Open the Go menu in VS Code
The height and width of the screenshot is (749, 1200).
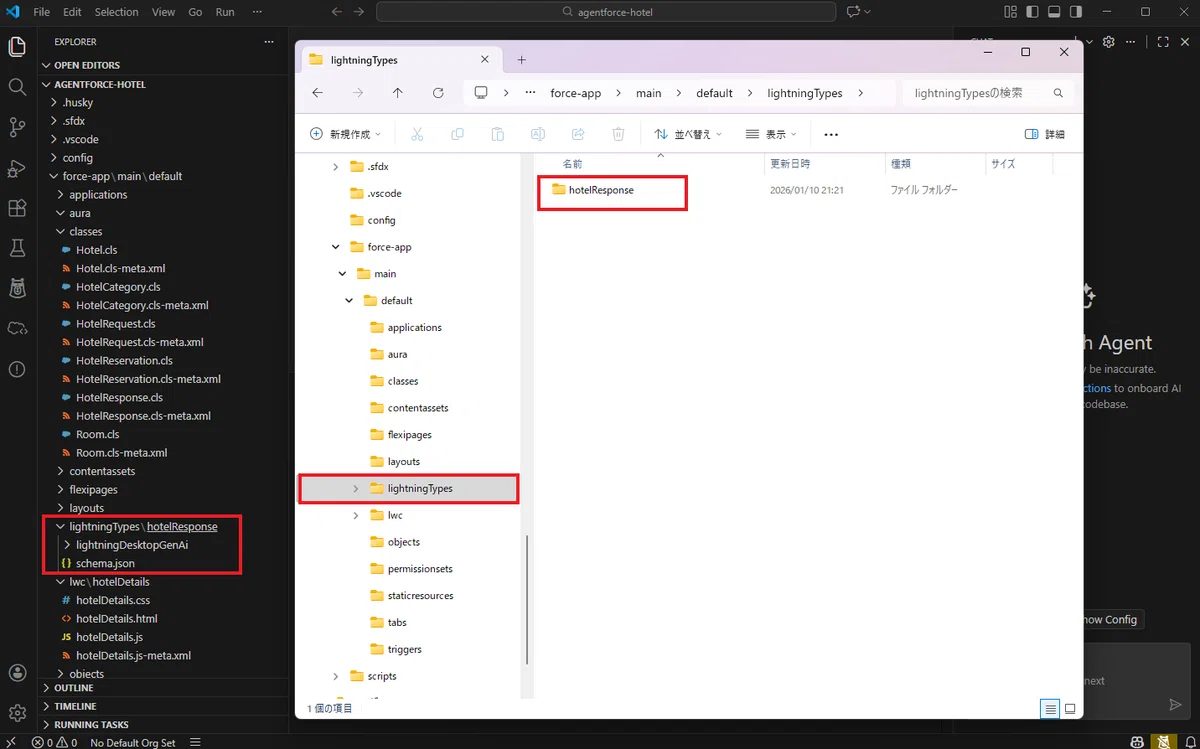coord(195,12)
